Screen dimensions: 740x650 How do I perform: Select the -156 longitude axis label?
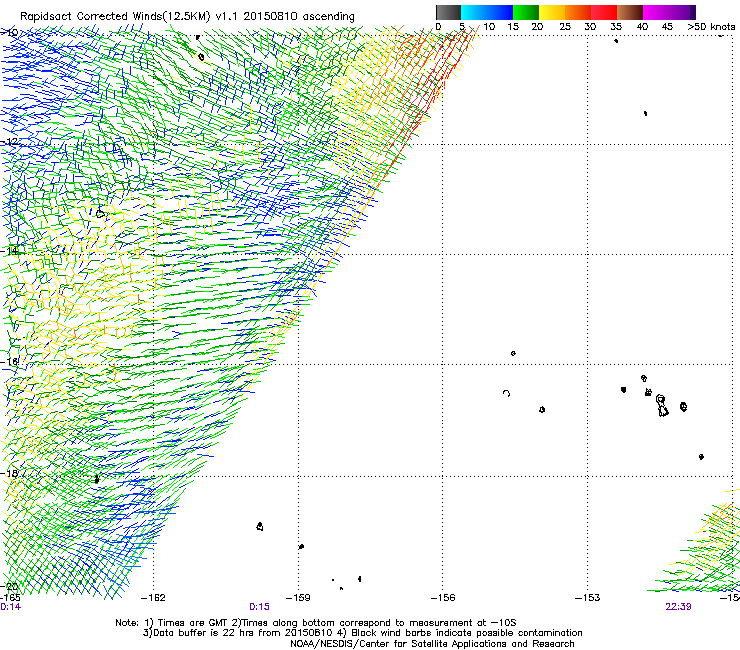pyautogui.click(x=443, y=598)
